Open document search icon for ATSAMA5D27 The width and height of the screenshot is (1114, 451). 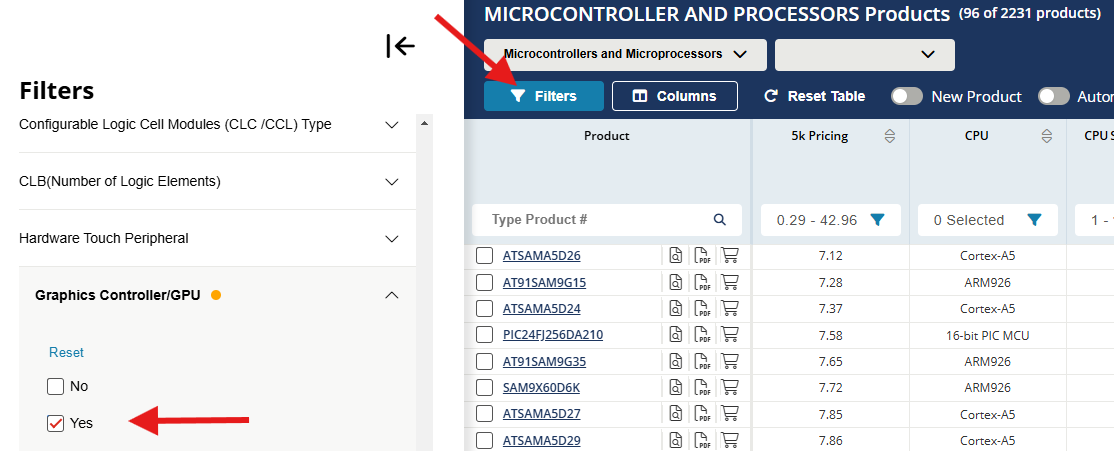(676, 415)
